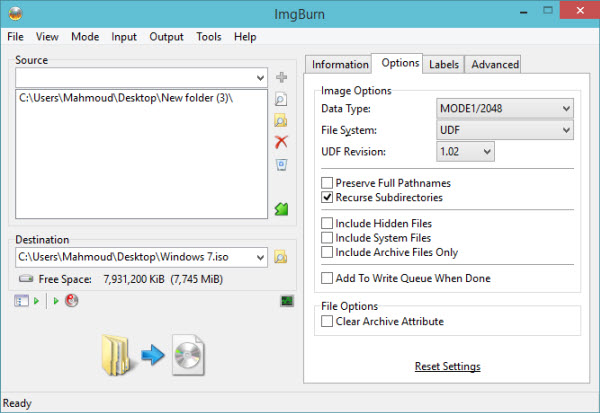Select the Options tab
This screenshot has width=600, height=413.
point(398,63)
